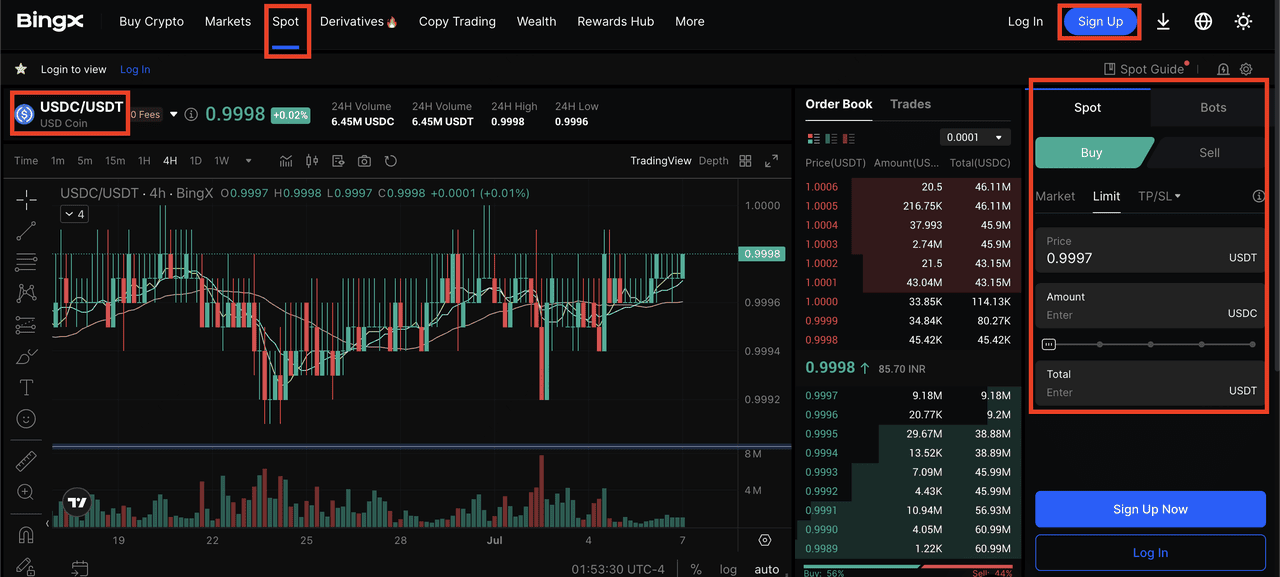Click the Total input field

click(1151, 383)
